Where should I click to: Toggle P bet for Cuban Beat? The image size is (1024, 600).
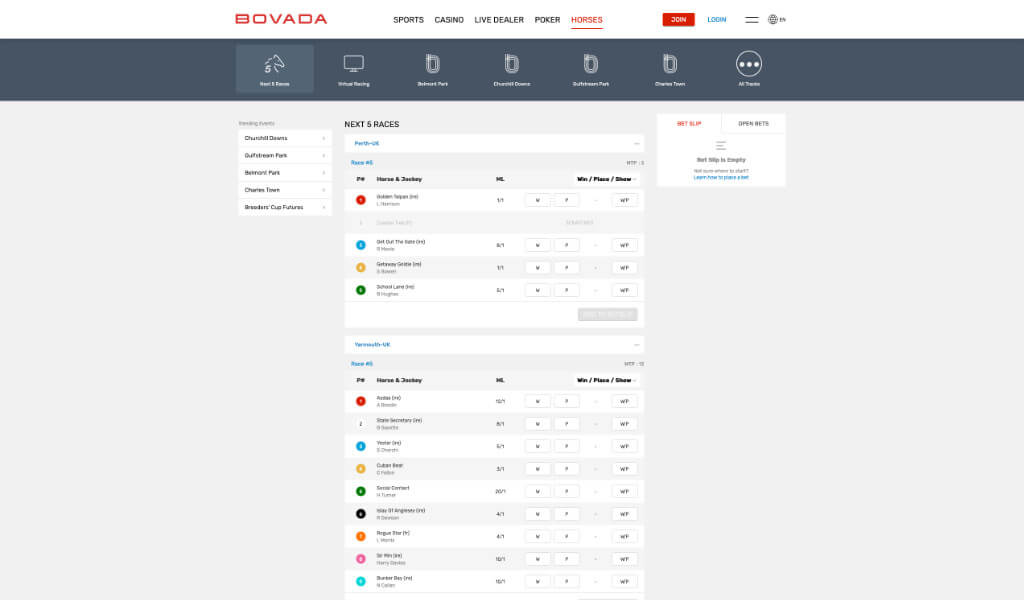(x=566, y=469)
